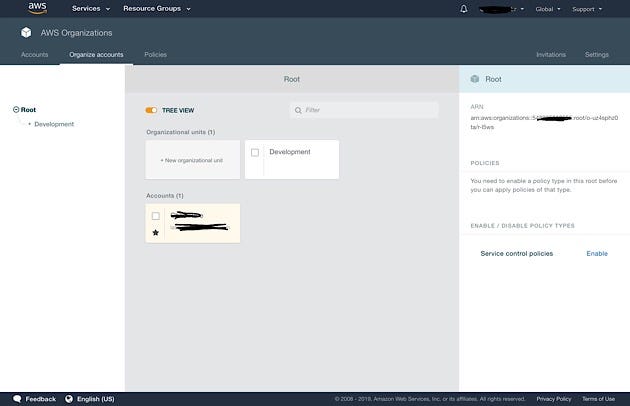Click the master account card

tap(192, 223)
